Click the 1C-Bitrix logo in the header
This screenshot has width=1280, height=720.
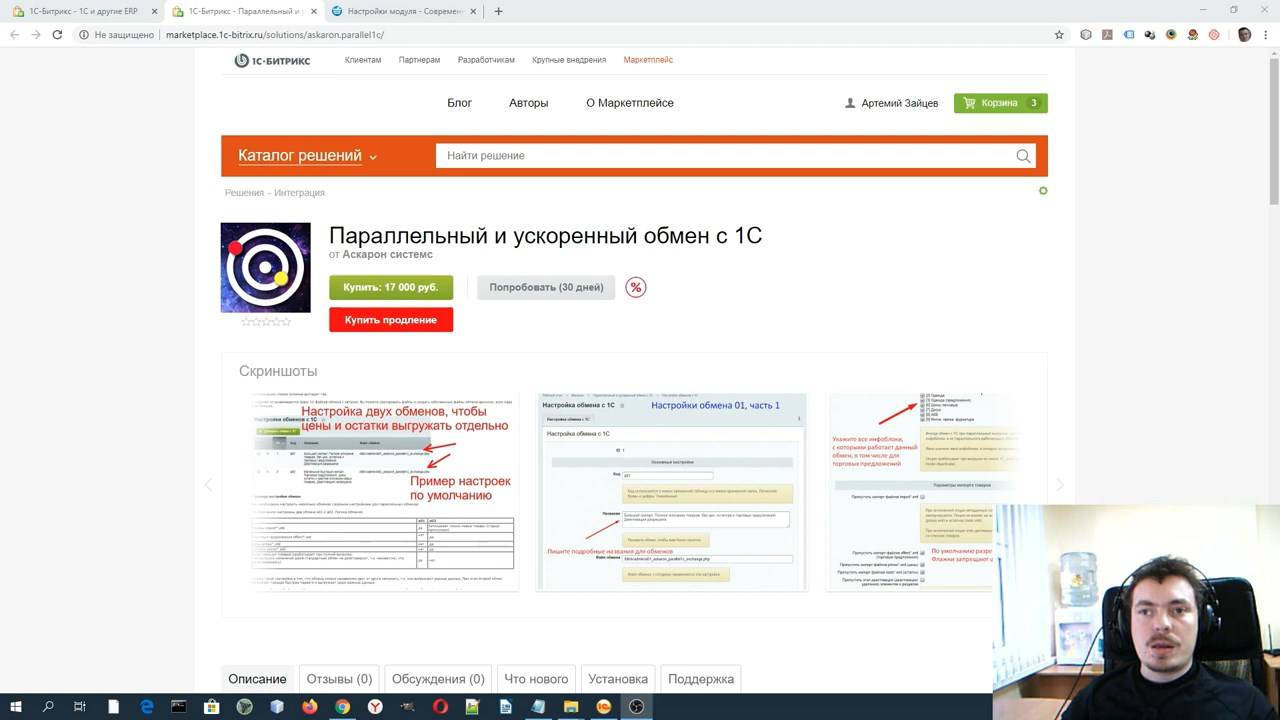click(x=272, y=60)
